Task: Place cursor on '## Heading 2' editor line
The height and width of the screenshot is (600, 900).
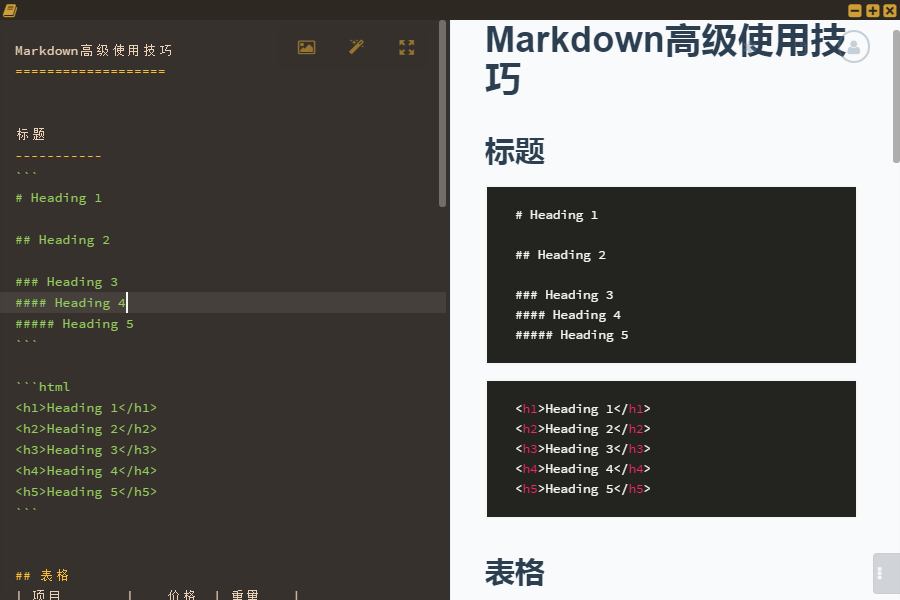Action: pos(63,240)
